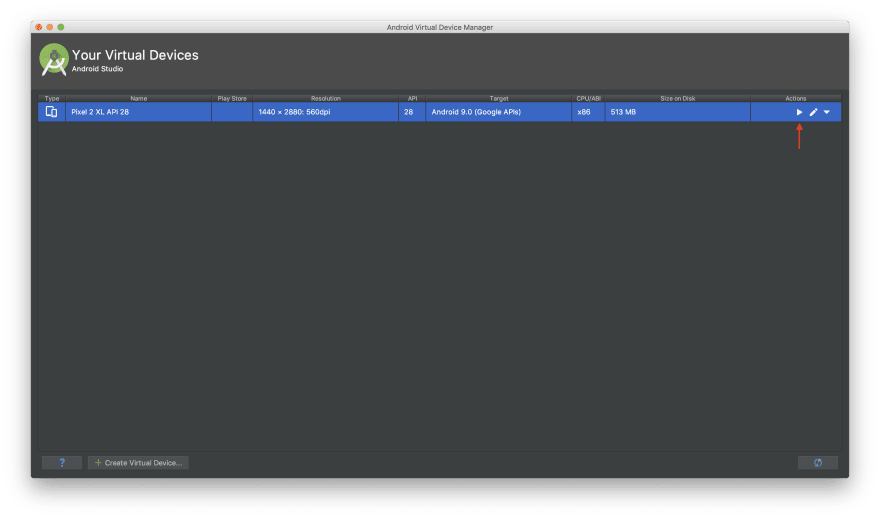Screen dimensions: 880x519
Task: Edit the Pixel 2 XL AVD with pencil icon
Action: pos(813,112)
